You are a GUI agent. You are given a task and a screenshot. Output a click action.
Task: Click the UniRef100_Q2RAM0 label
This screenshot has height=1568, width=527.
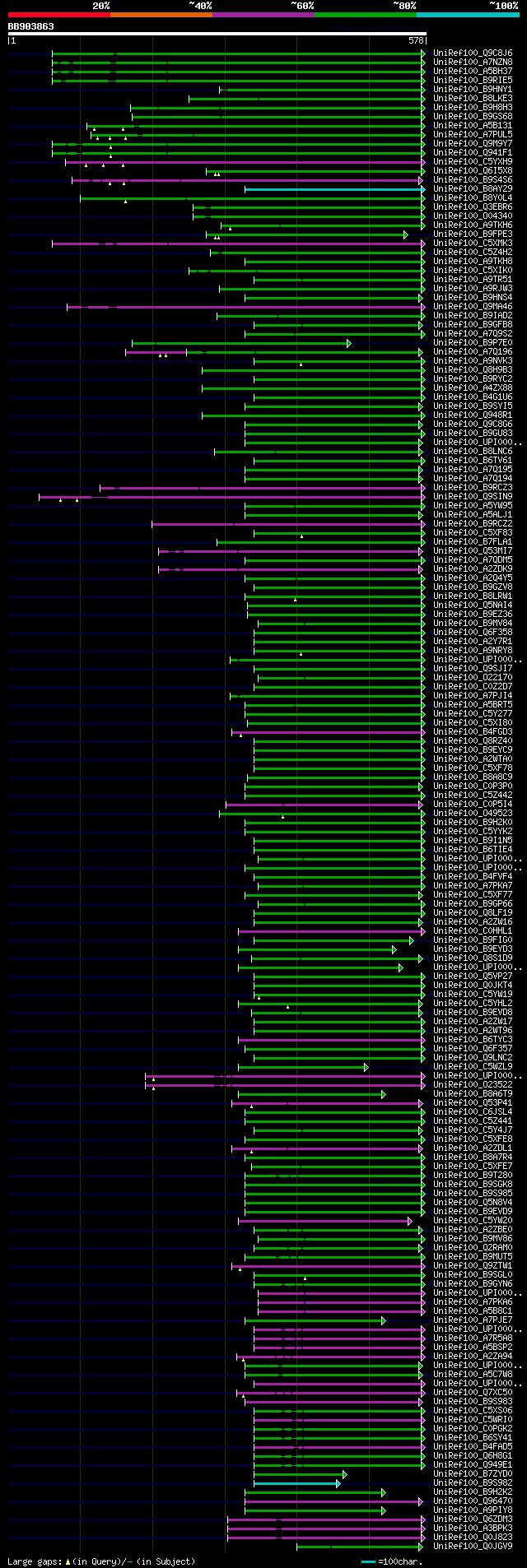point(473,1248)
